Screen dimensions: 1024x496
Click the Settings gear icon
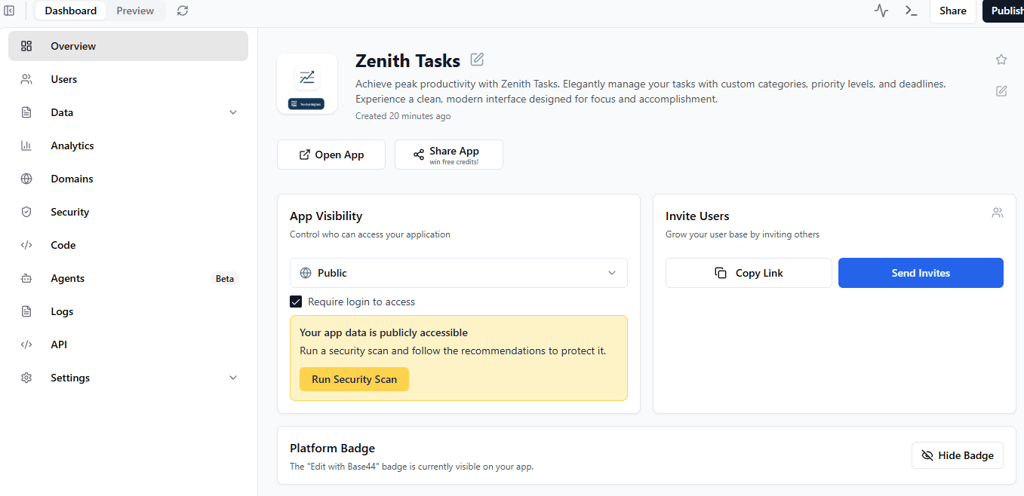click(x=26, y=378)
